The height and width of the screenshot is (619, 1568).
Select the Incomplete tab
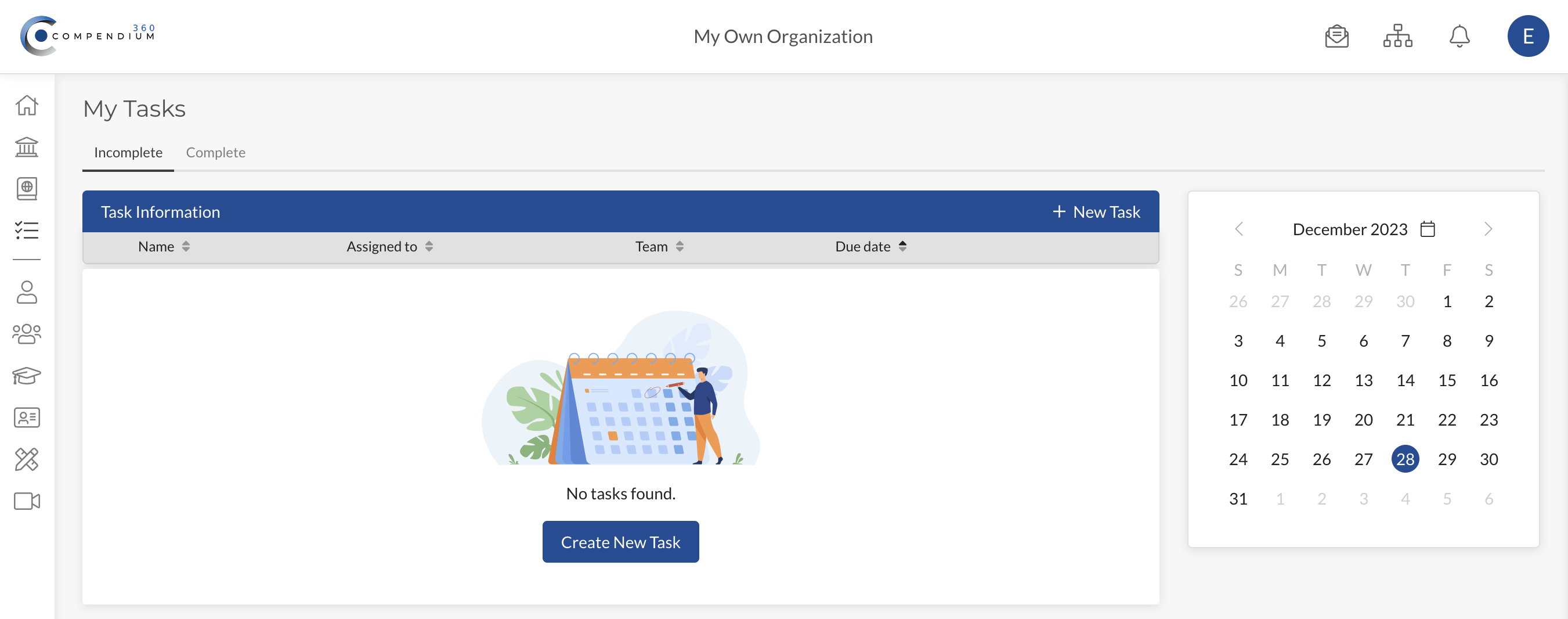point(128,153)
